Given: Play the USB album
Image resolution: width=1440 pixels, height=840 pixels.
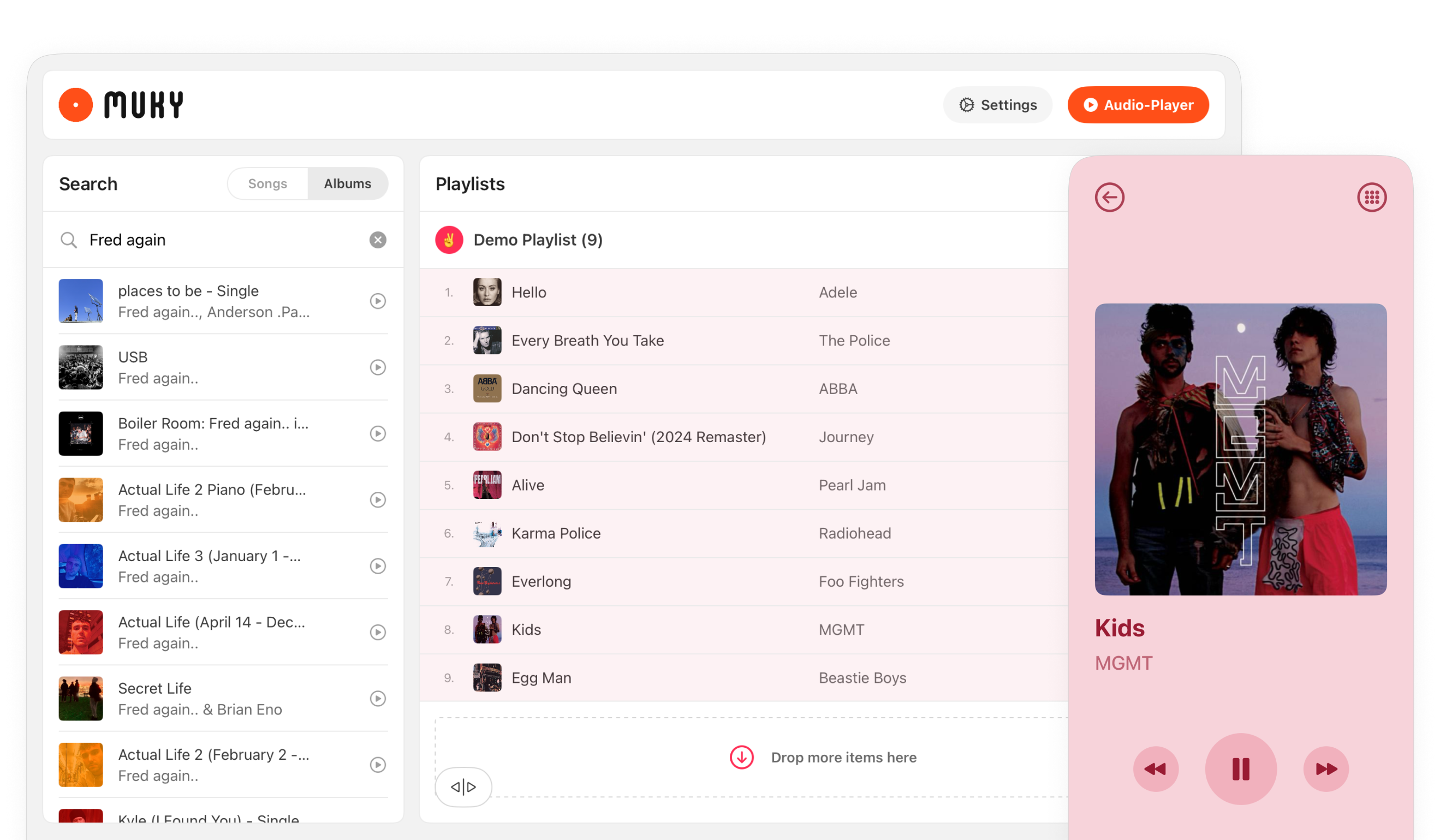Looking at the screenshot, I should click(378, 367).
